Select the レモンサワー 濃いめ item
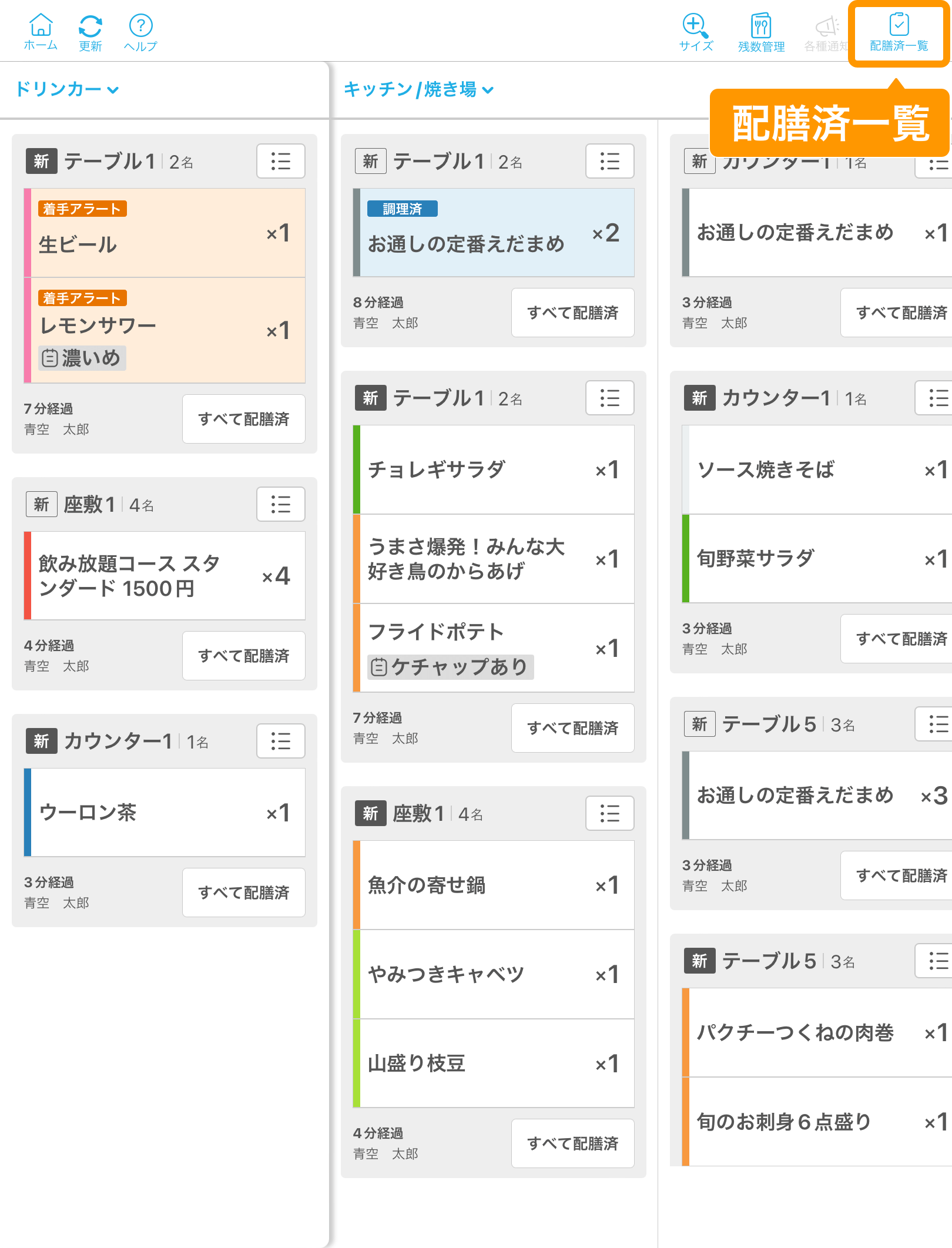The width and height of the screenshot is (952, 1248). pyautogui.click(x=165, y=331)
